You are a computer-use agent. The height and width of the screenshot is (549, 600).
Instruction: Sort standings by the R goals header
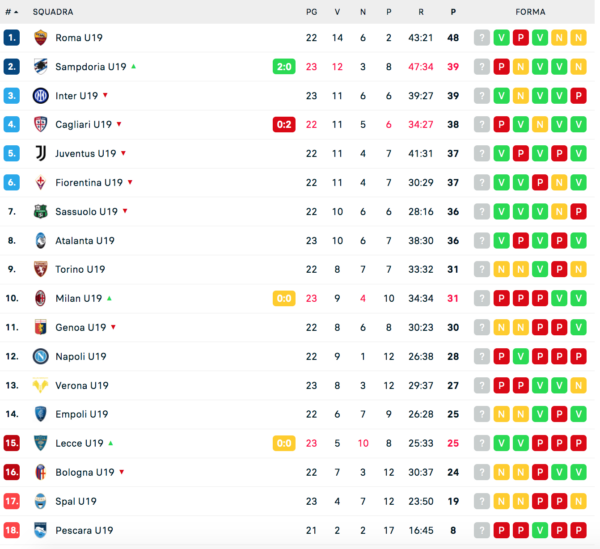[x=421, y=12]
